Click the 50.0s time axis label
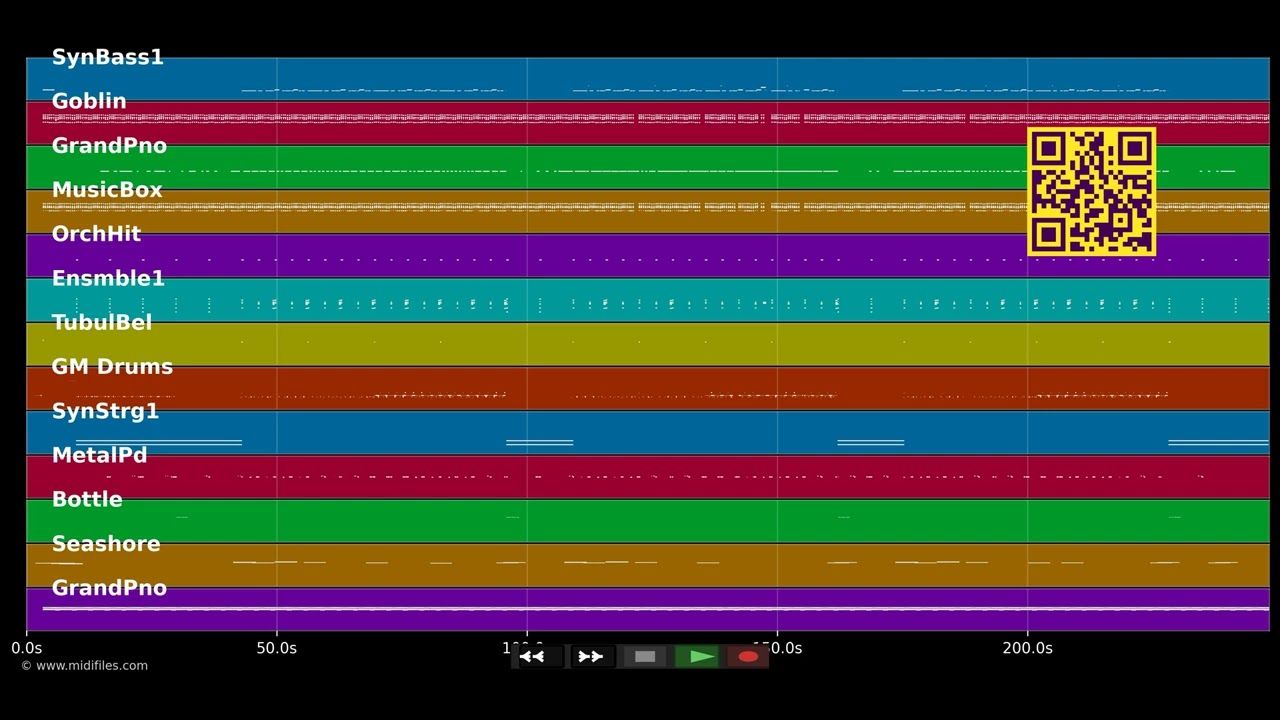1280x720 pixels. pos(277,648)
